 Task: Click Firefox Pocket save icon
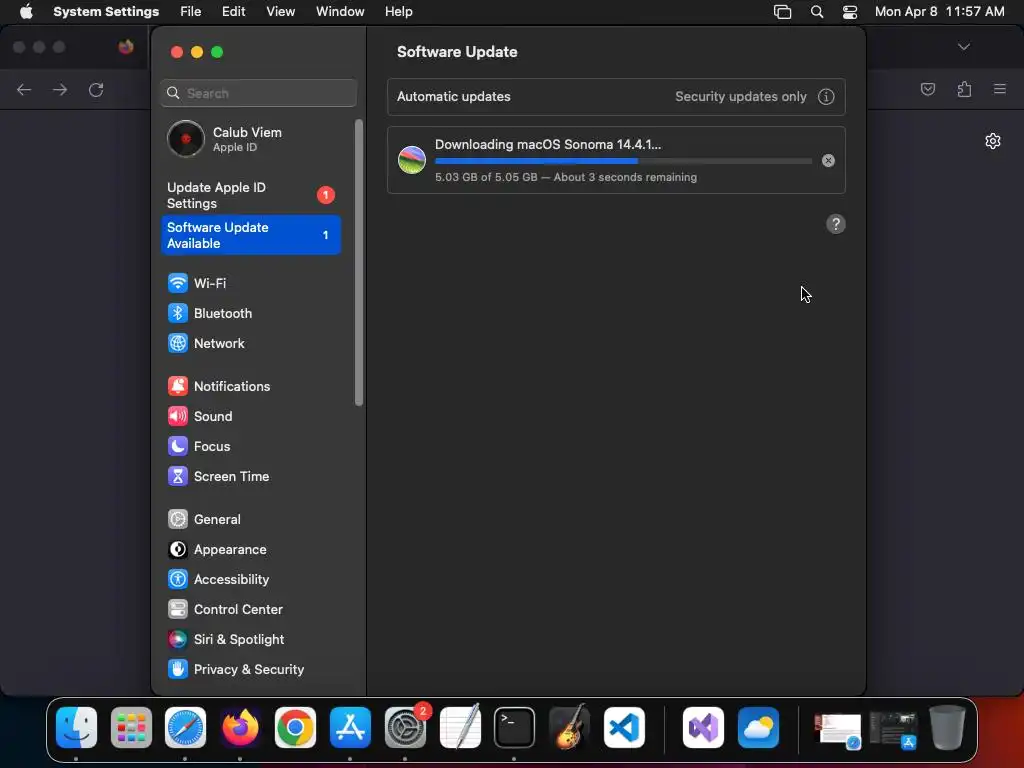pos(928,89)
